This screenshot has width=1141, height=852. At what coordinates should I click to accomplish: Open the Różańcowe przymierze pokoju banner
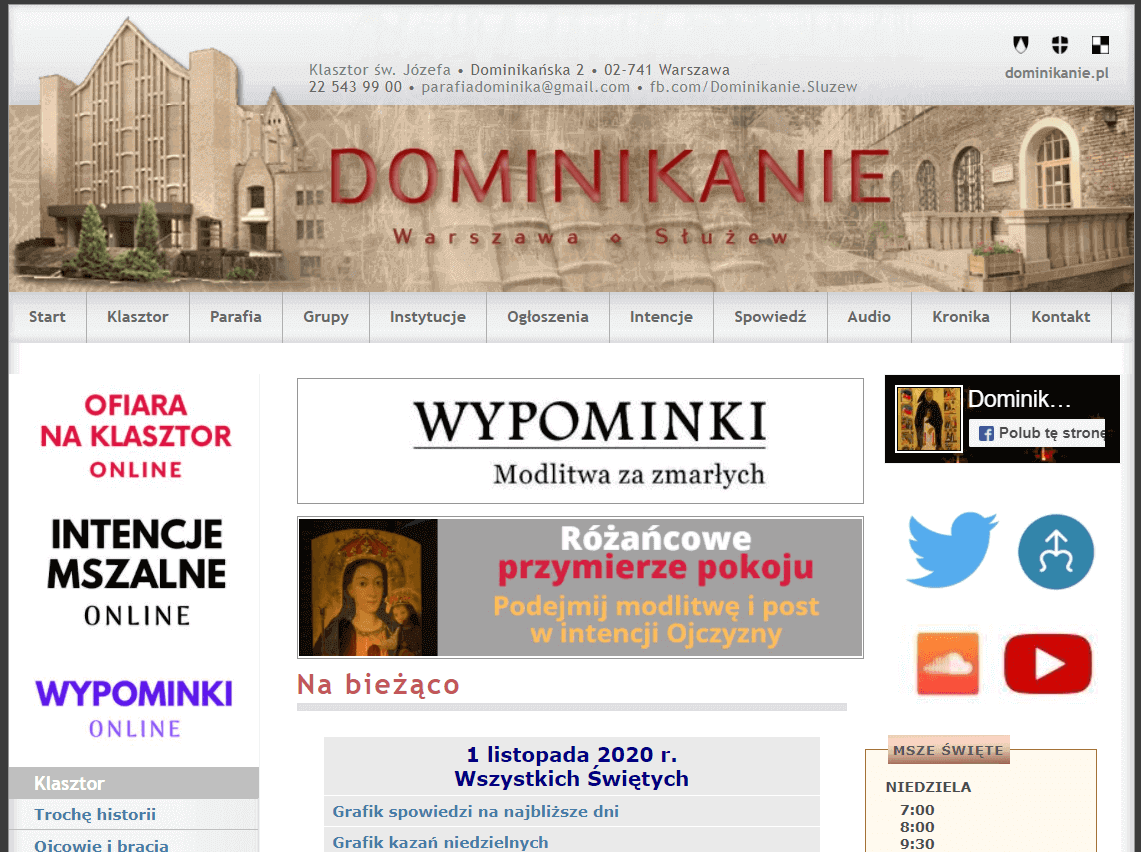(x=580, y=588)
